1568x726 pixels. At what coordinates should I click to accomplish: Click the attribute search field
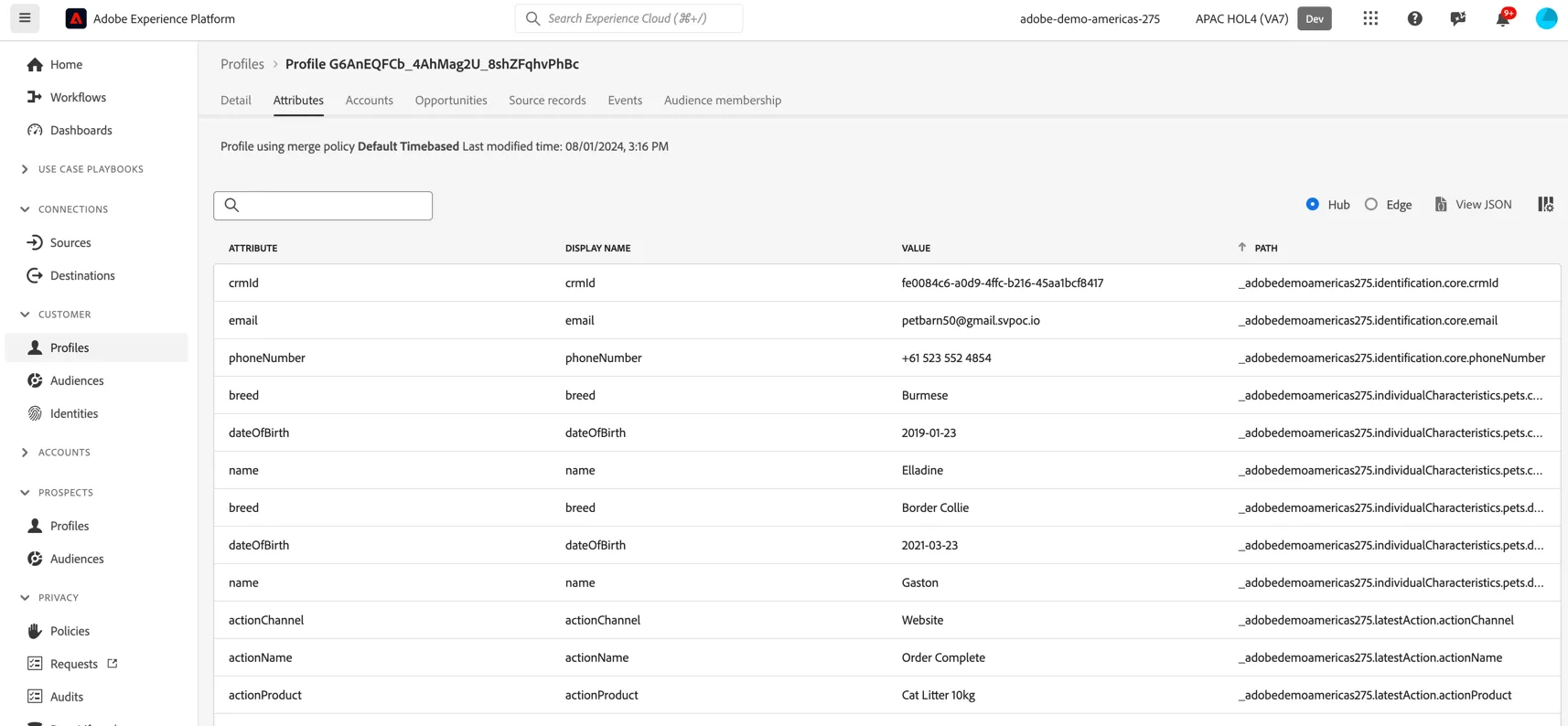323,206
